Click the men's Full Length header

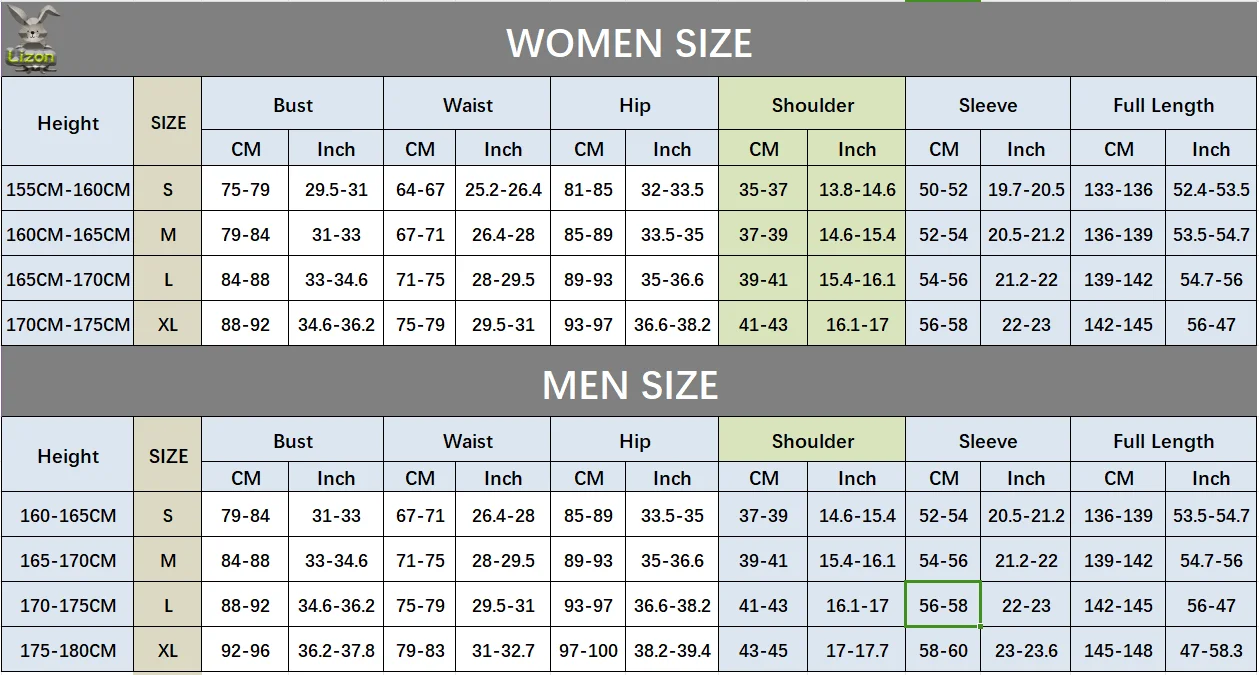(1163, 441)
